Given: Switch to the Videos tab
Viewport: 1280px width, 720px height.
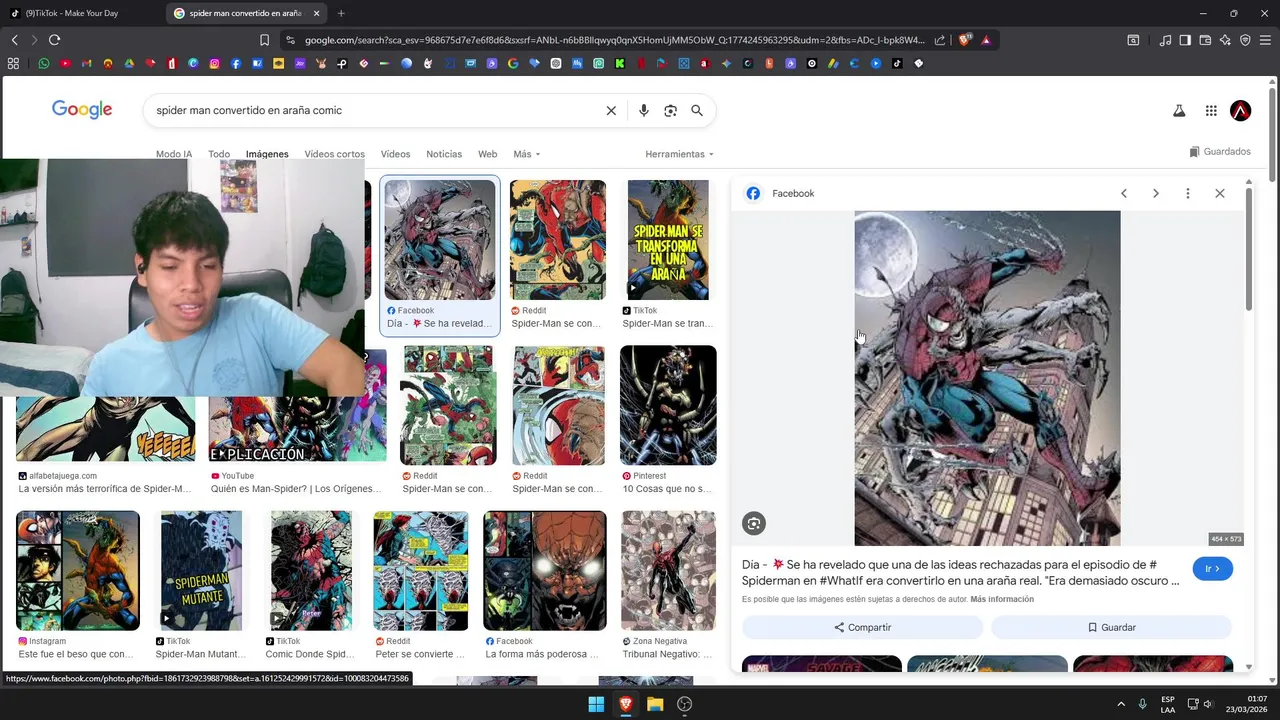Looking at the screenshot, I should 395,154.
